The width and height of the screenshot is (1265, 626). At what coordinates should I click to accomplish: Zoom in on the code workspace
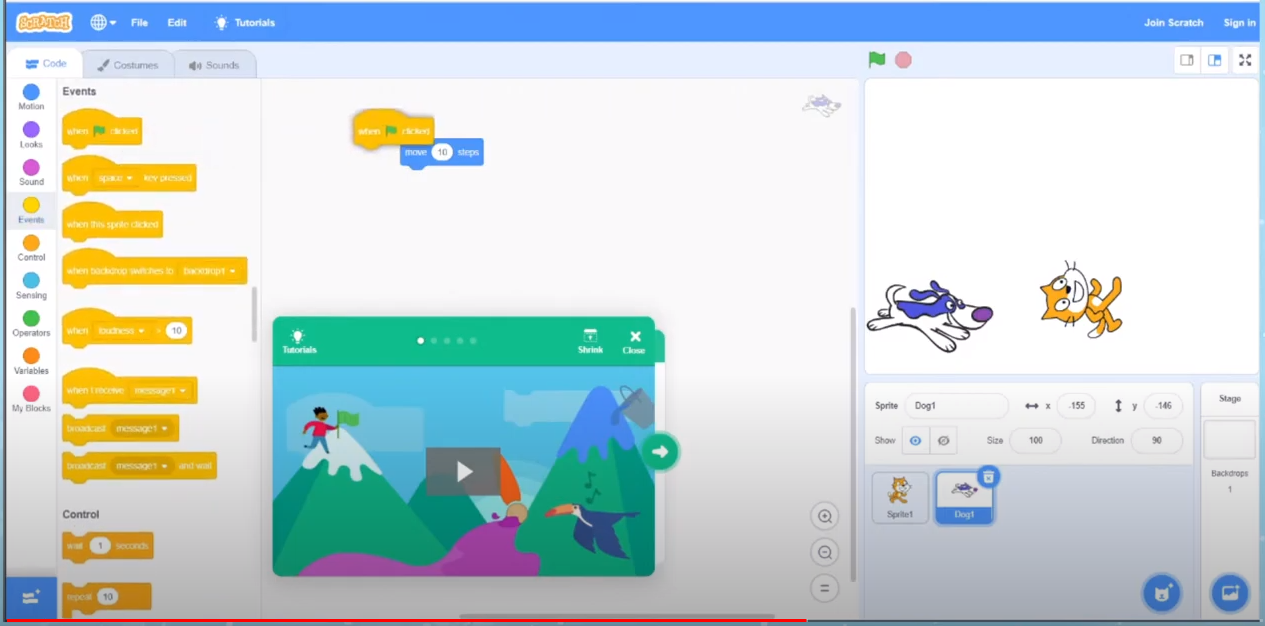click(x=825, y=516)
